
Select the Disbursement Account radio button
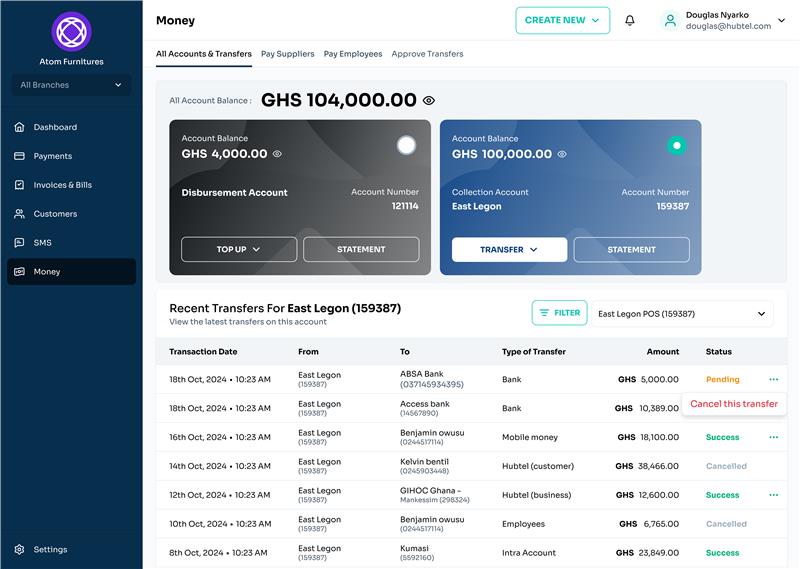pyautogui.click(x=406, y=145)
